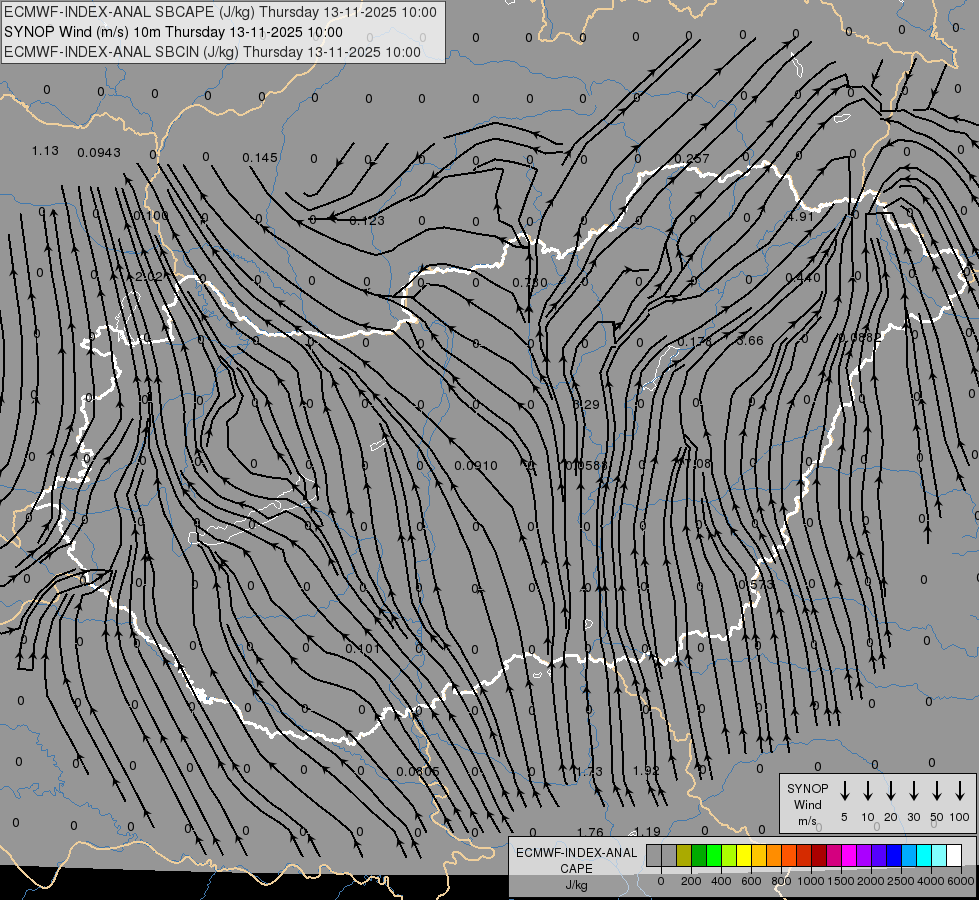Click the 0.573 value on map
This screenshot has width=979, height=900.
(756, 585)
